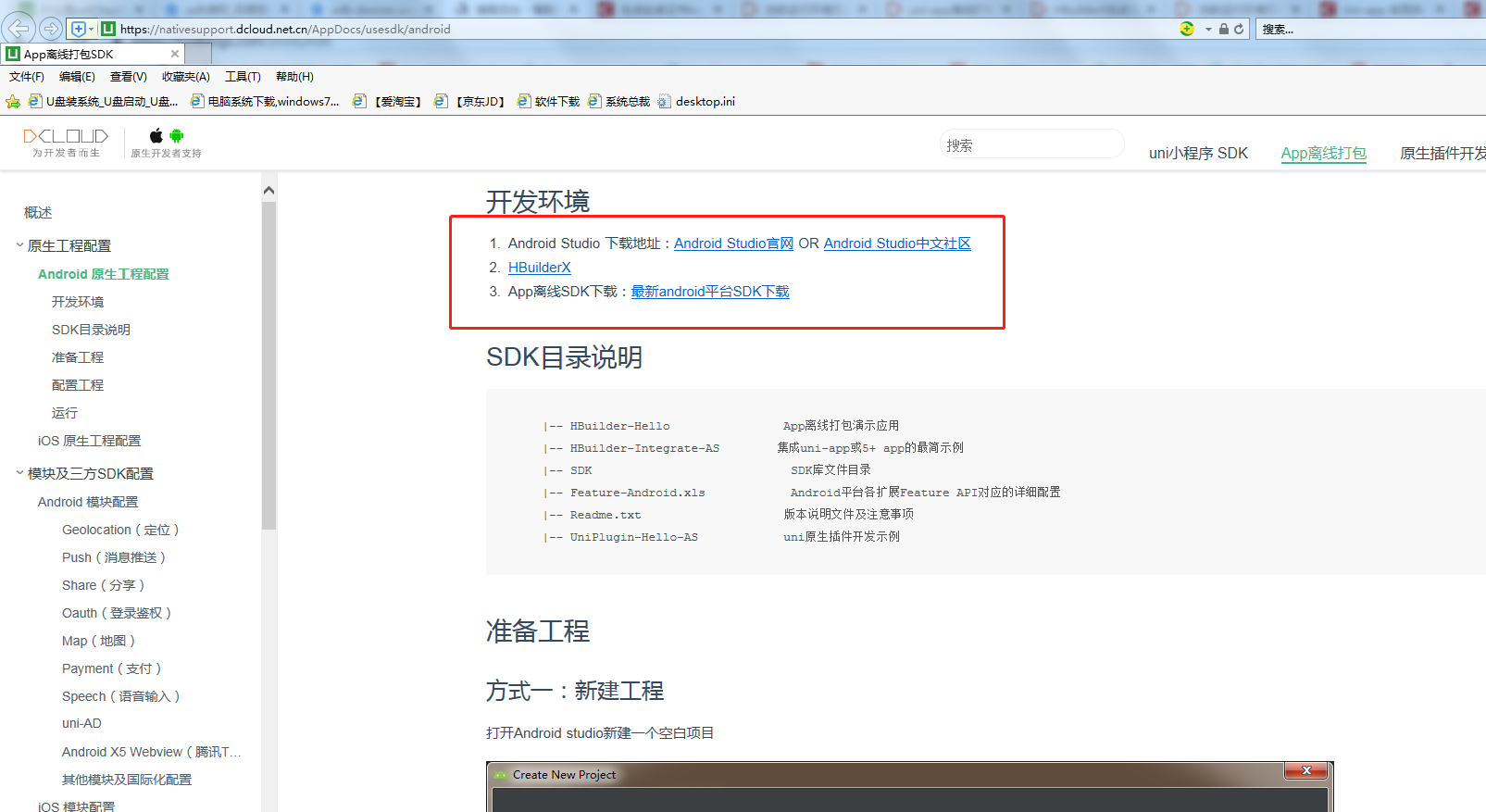This screenshot has width=1486, height=812.
Task: Open the address bar history dropdown arrow
Action: point(1208,30)
